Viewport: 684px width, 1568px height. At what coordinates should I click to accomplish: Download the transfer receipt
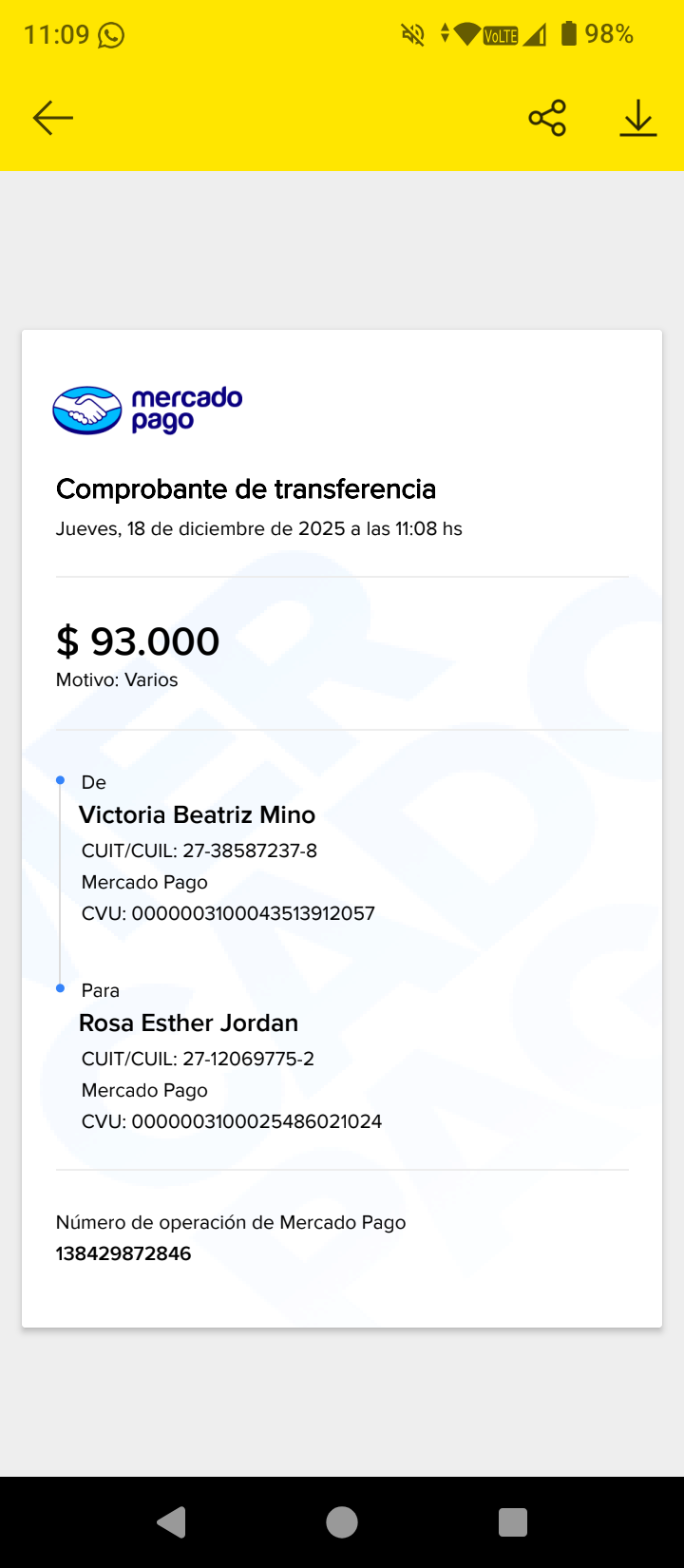coord(638,118)
